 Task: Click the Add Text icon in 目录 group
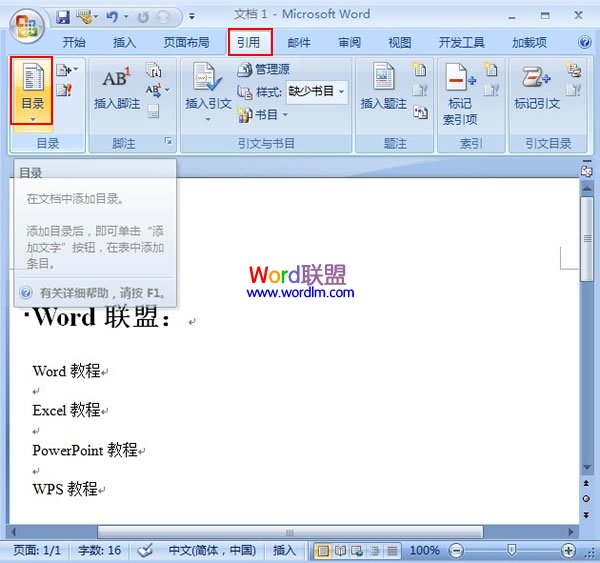[x=66, y=70]
